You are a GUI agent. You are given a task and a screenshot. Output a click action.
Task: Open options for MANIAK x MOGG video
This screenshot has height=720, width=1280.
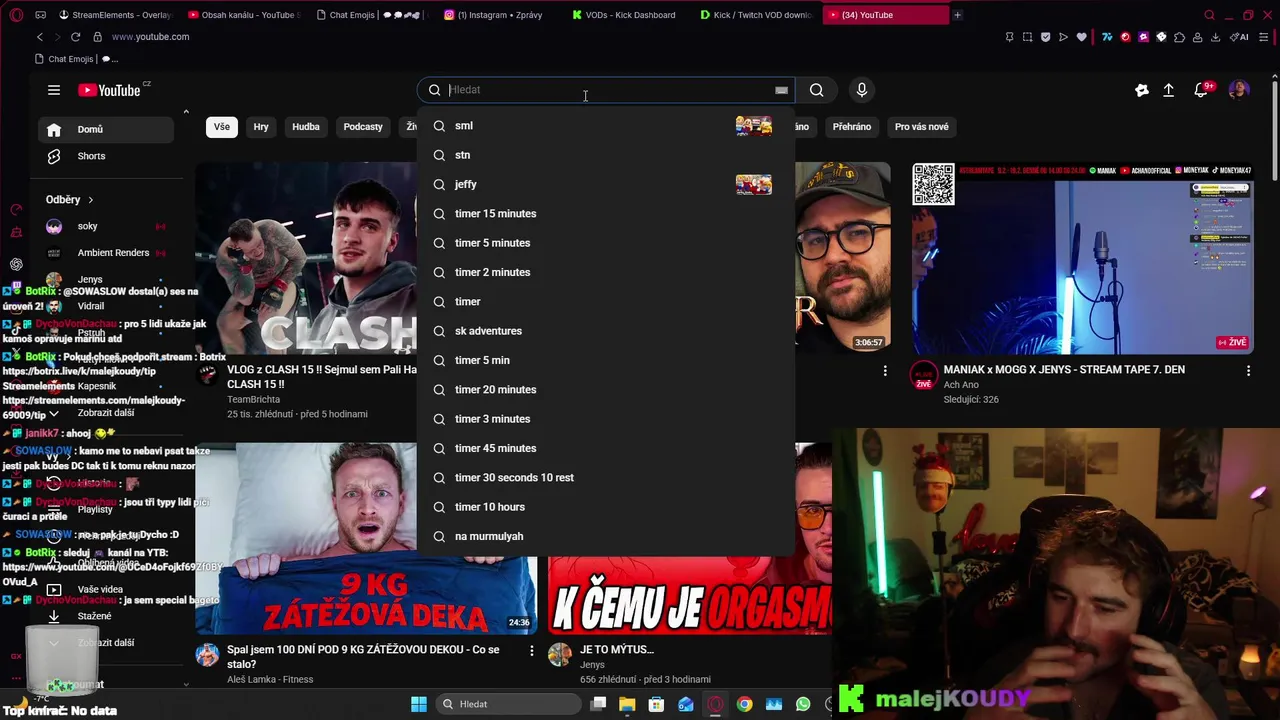tap(1248, 371)
